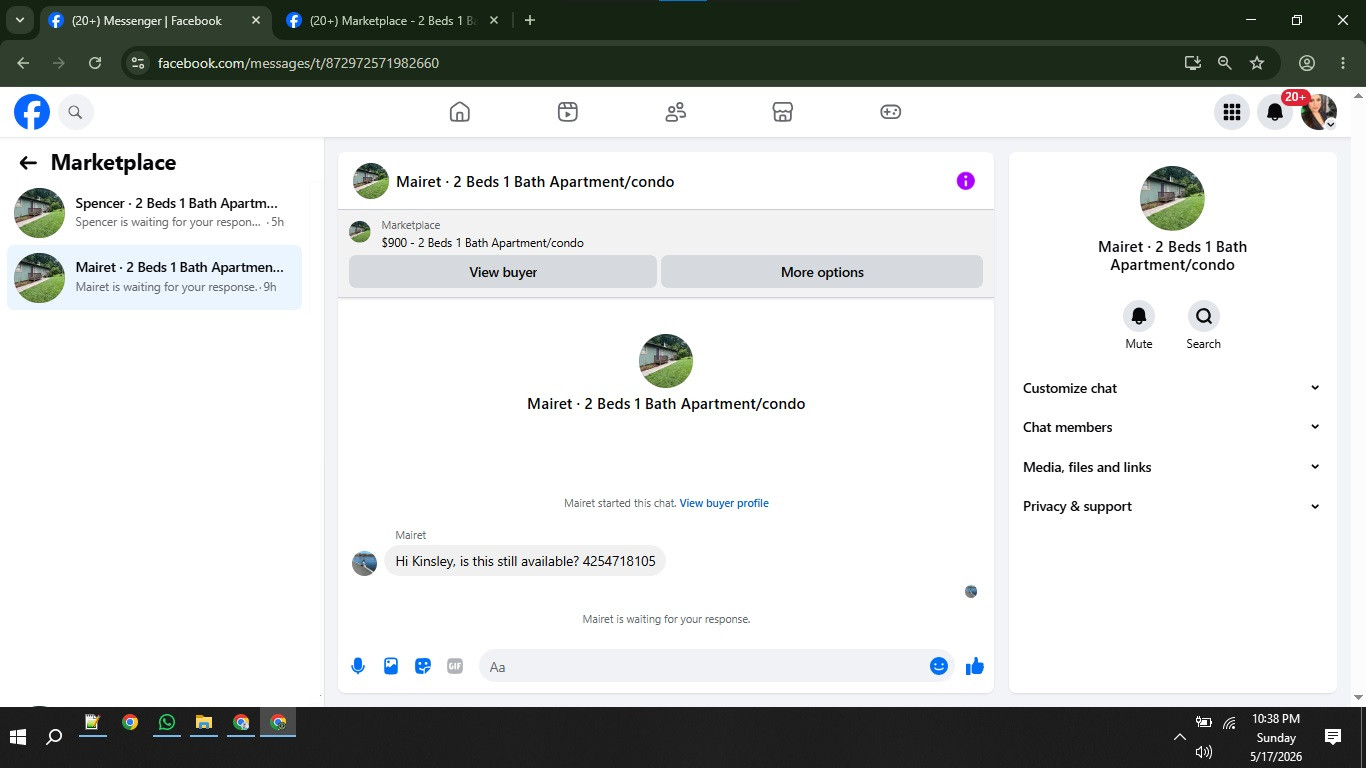The width and height of the screenshot is (1366, 768).
Task: Open the Marketplace storefront icon
Action: (x=783, y=112)
